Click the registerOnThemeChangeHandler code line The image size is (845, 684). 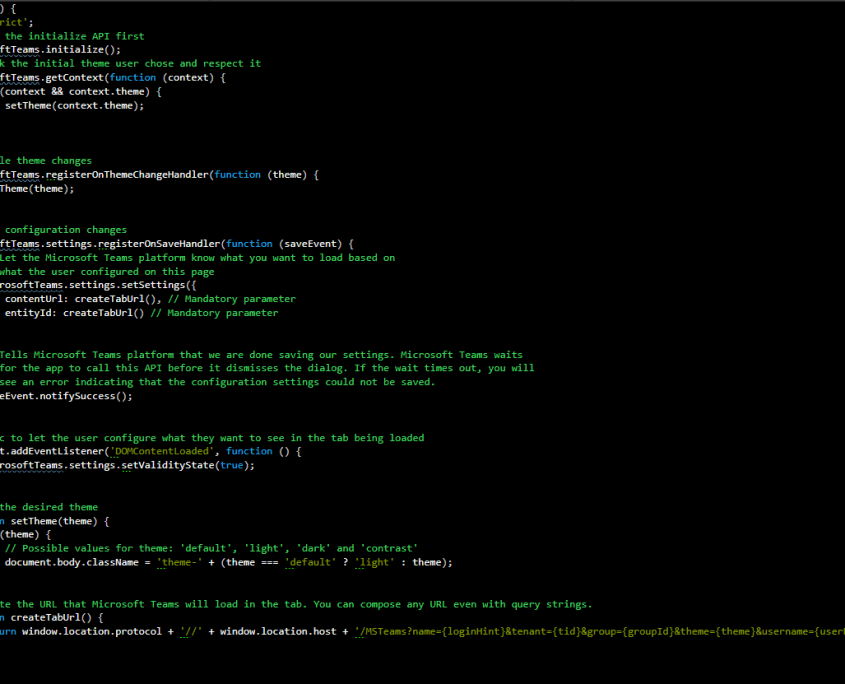point(160,175)
